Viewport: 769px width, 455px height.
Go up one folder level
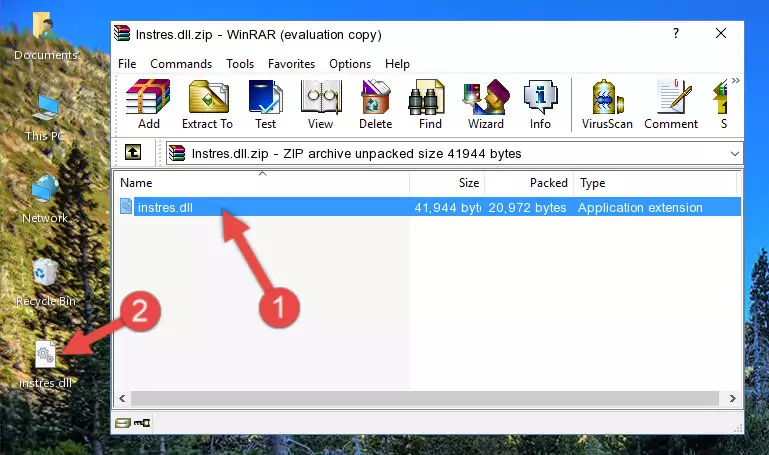(x=133, y=152)
